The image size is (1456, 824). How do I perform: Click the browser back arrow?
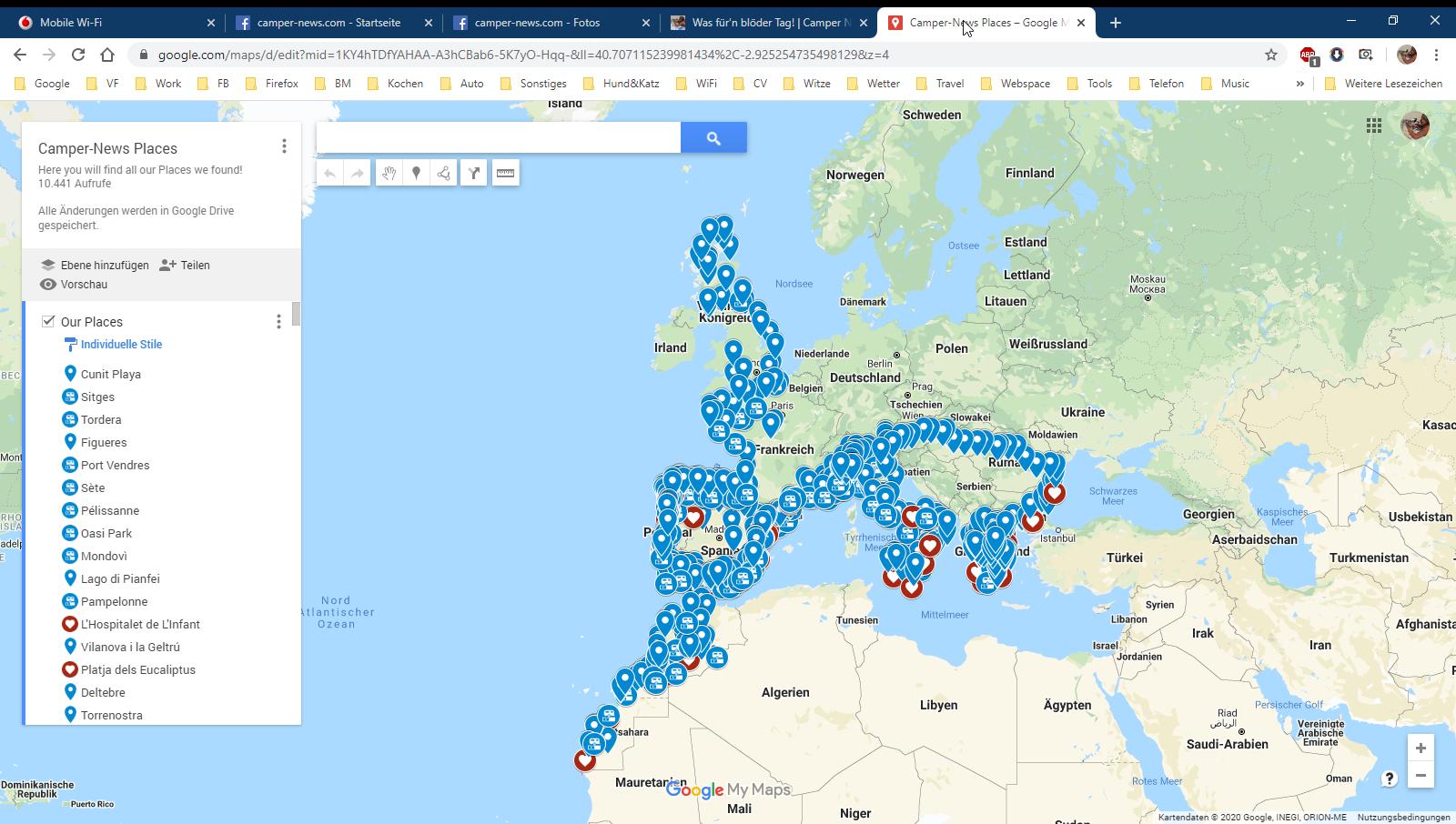coord(20,55)
